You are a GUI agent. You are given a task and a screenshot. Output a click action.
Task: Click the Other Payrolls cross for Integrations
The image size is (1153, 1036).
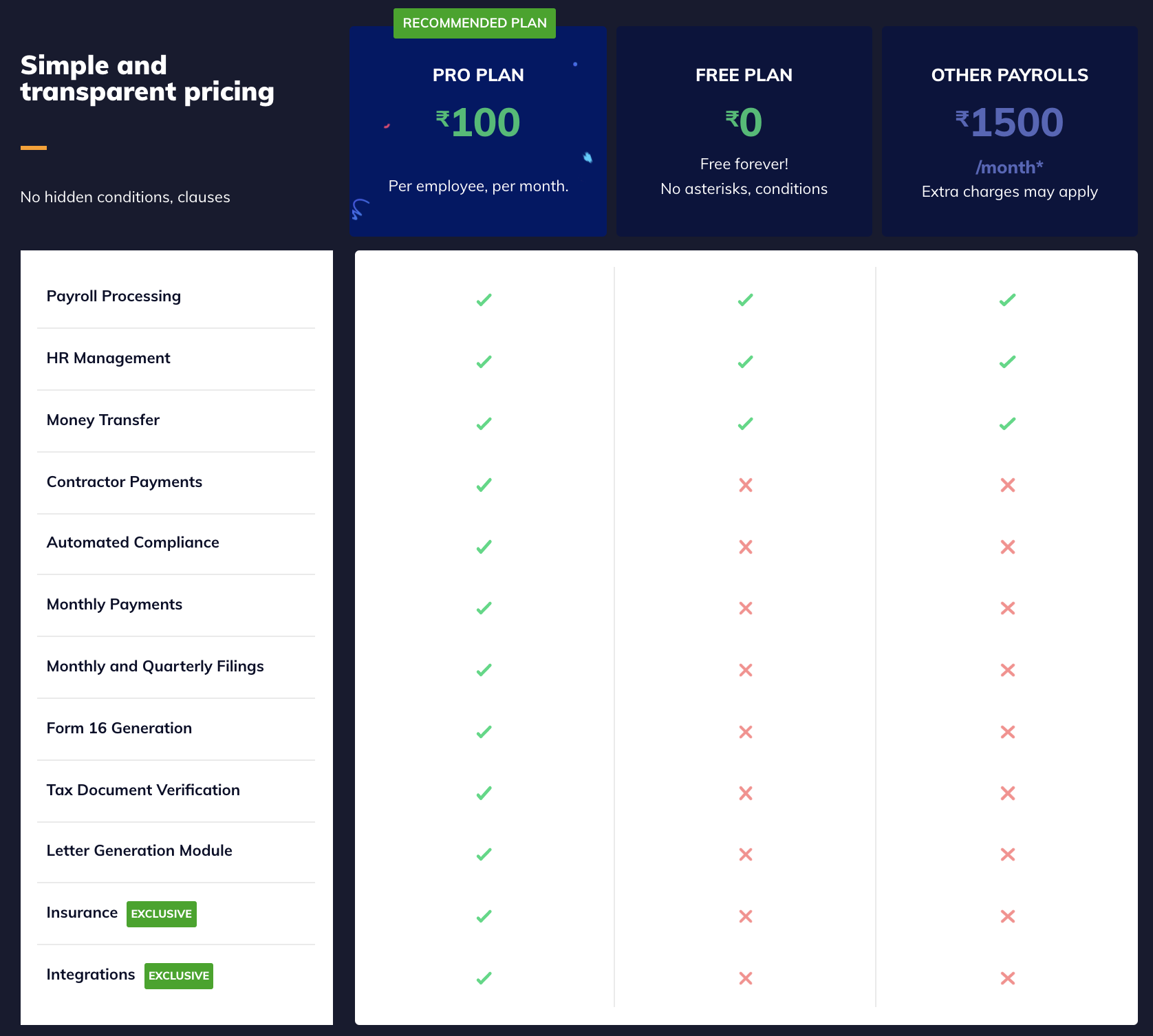(x=1008, y=978)
